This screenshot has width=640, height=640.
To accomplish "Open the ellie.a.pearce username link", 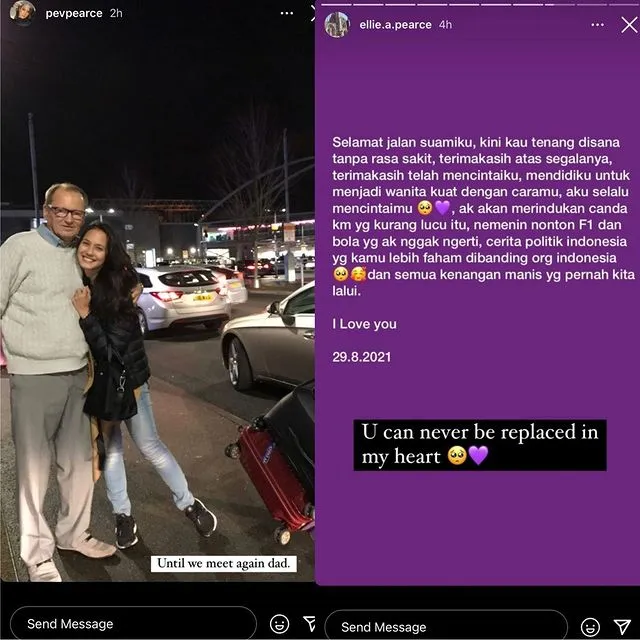I will click(395, 24).
